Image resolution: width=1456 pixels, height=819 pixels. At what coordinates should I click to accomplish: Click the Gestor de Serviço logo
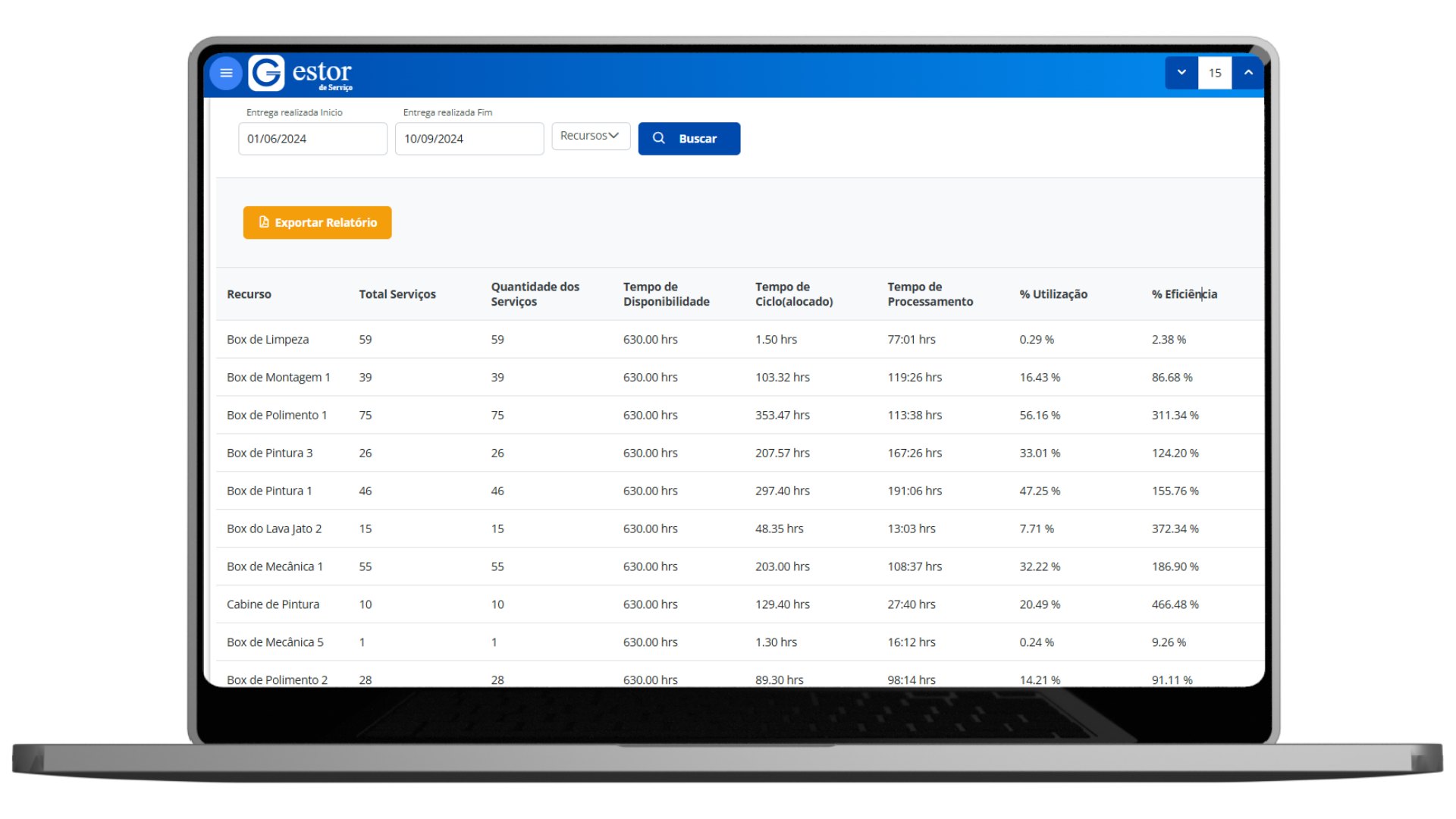(x=301, y=74)
